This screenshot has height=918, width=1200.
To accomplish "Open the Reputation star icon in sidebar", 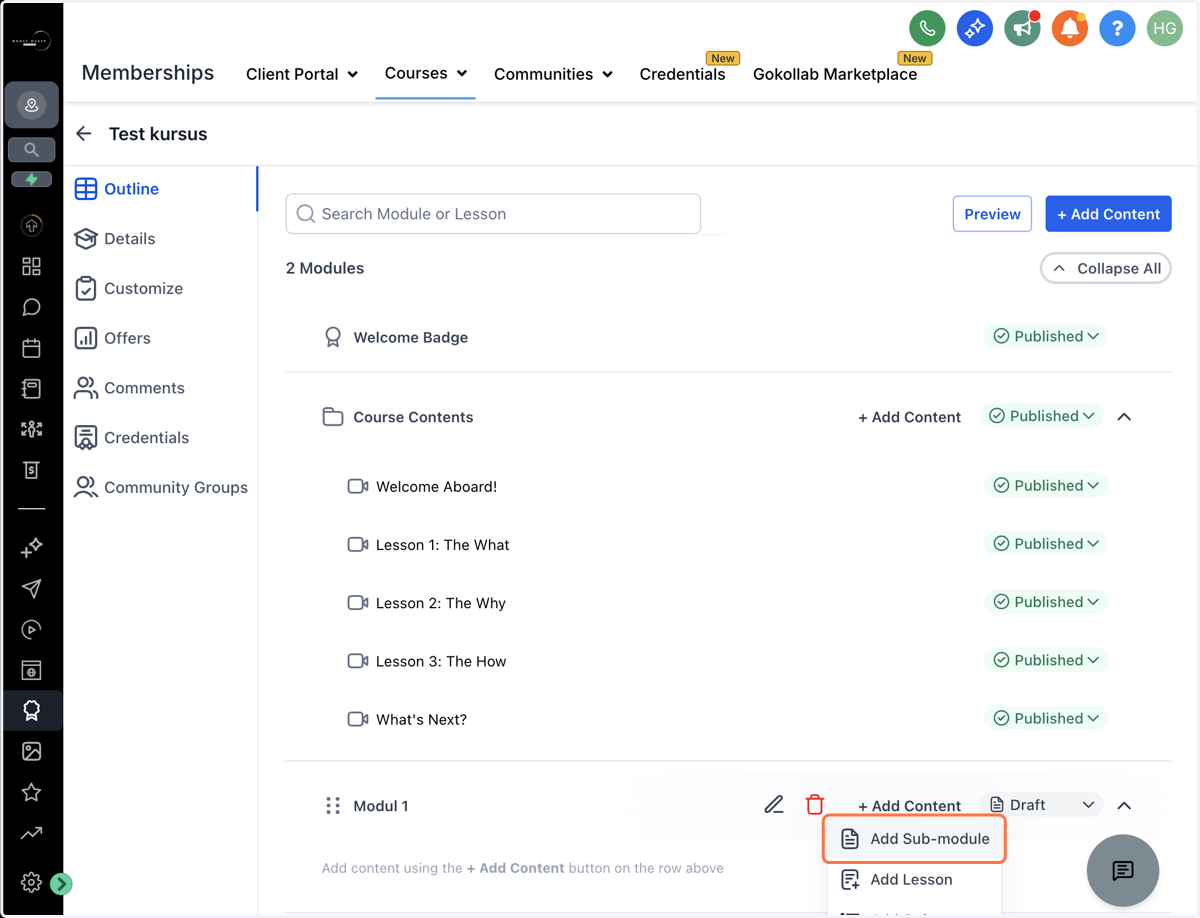I will point(31,792).
